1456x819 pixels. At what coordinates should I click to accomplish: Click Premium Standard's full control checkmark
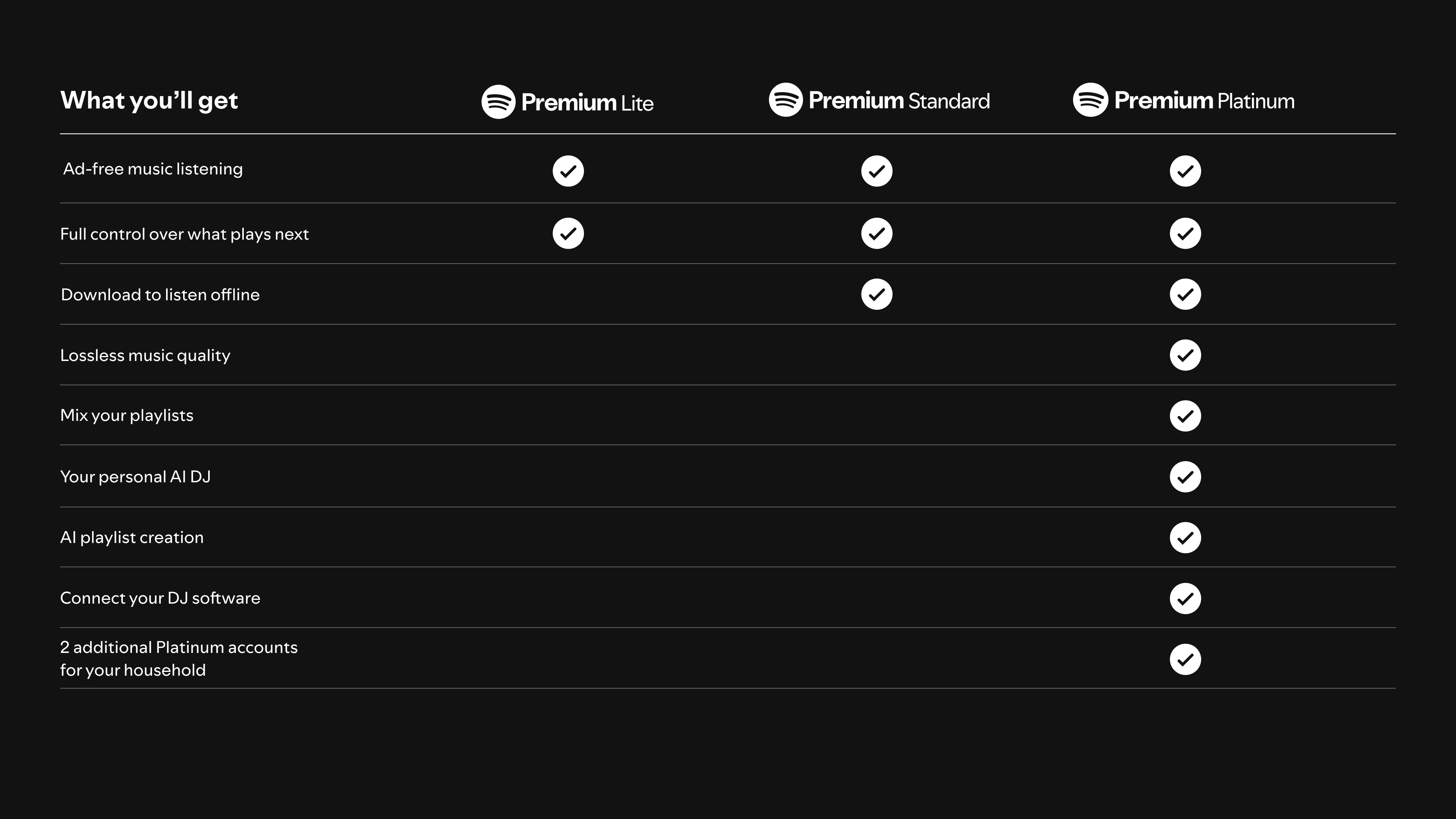coord(877,234)
